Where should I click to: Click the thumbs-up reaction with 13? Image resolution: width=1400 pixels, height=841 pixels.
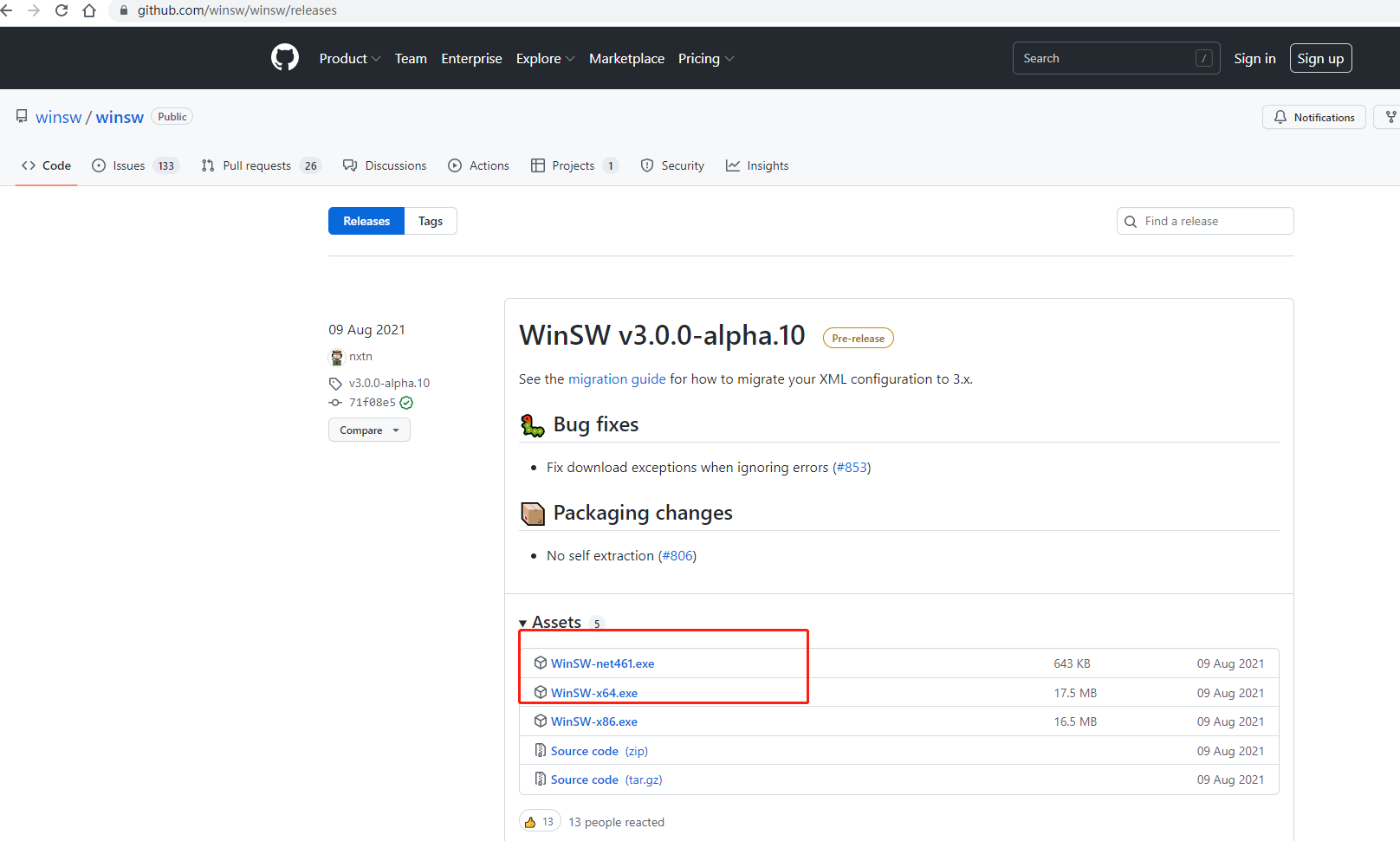tap(539, 821)
